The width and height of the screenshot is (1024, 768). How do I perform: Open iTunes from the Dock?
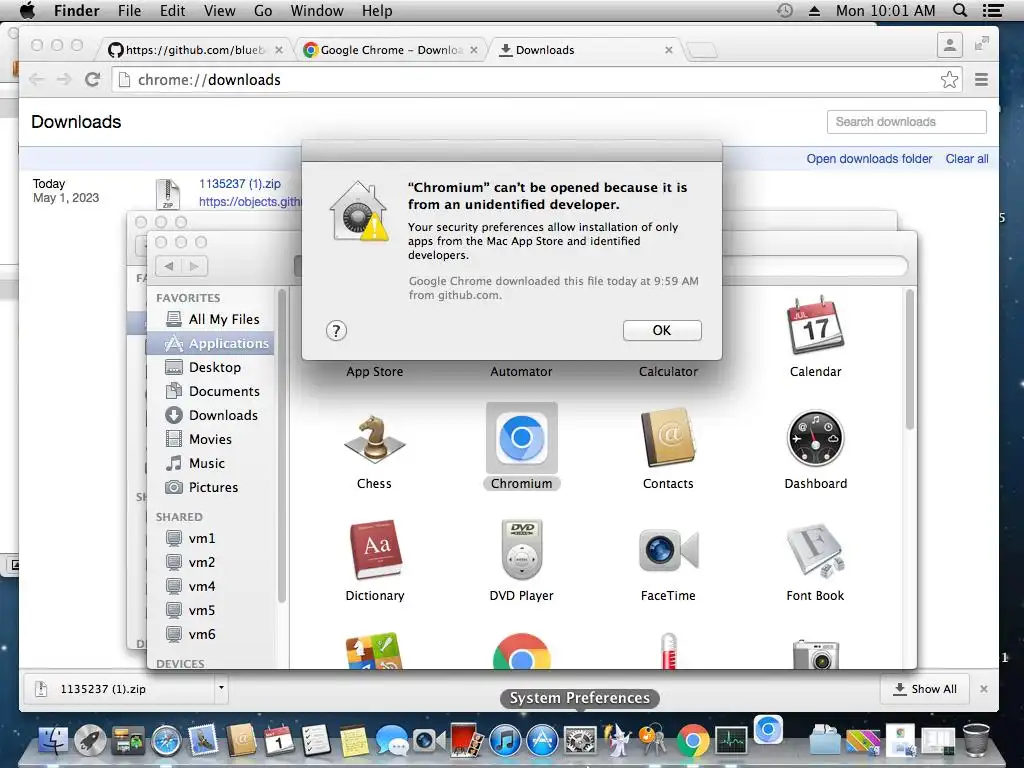505,741
